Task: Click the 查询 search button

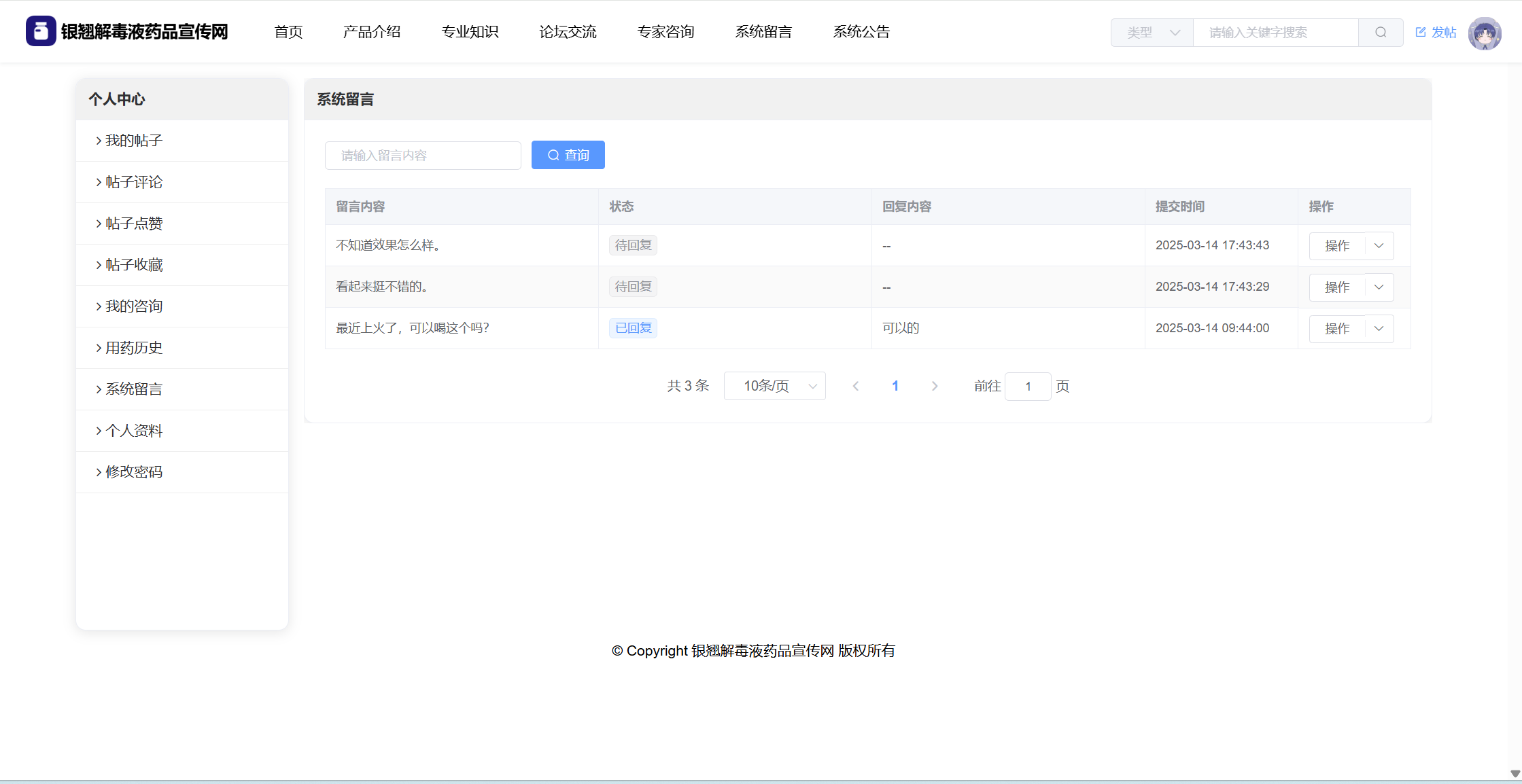Action: [568, 155]
